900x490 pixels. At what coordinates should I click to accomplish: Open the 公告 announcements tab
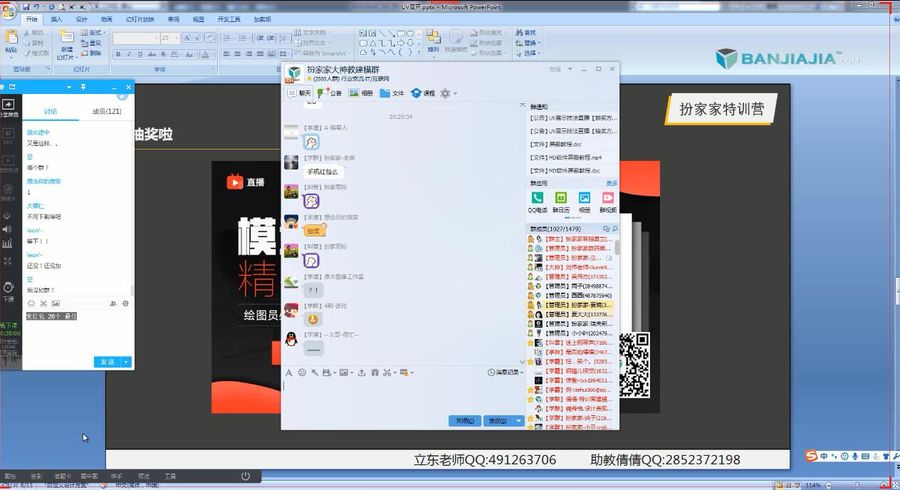[329, 93]
